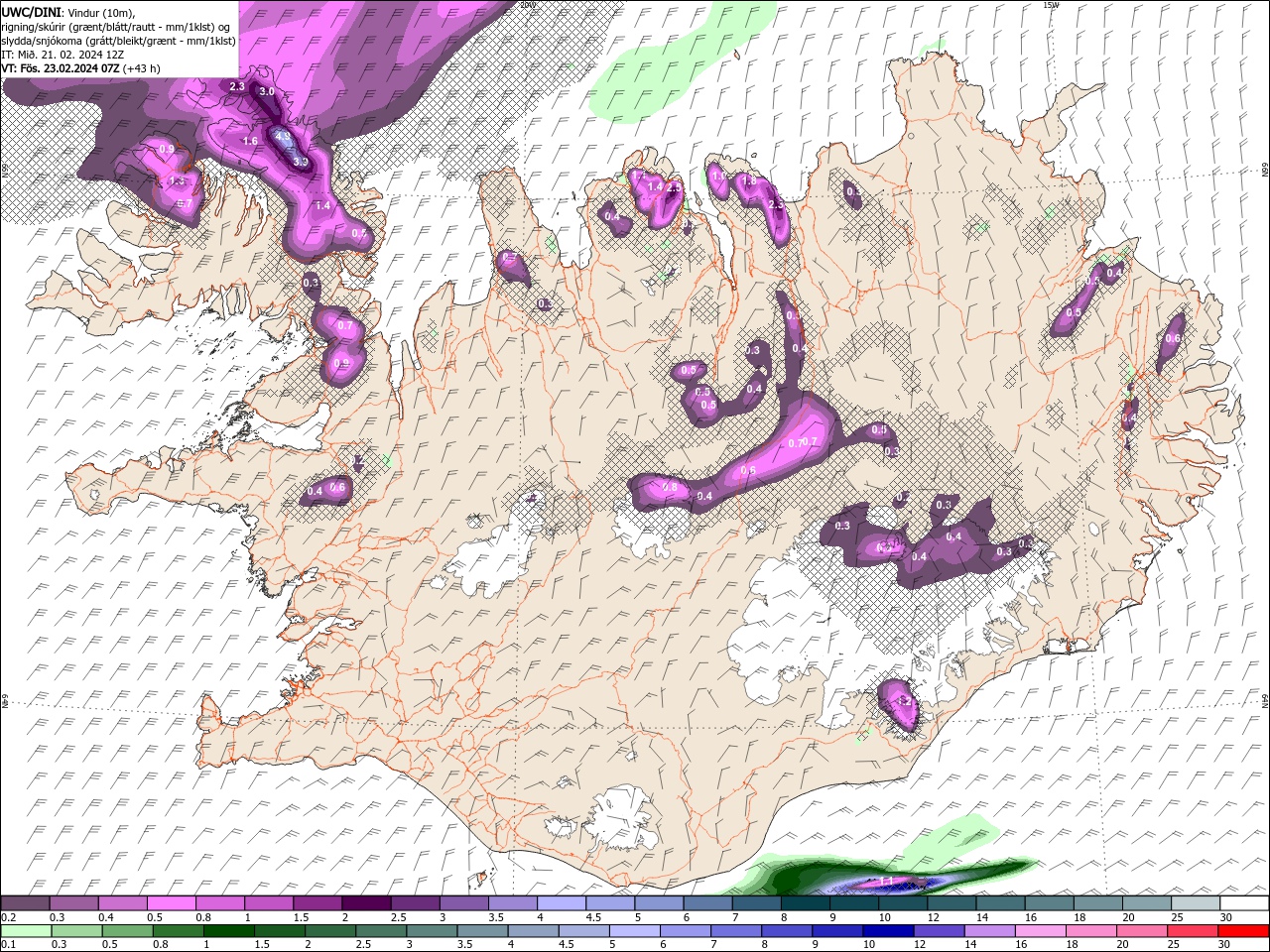Select dark purple upper-row swatch labeled 2
The width and height of the screenshot is (1270, 952).
(365, 903)
